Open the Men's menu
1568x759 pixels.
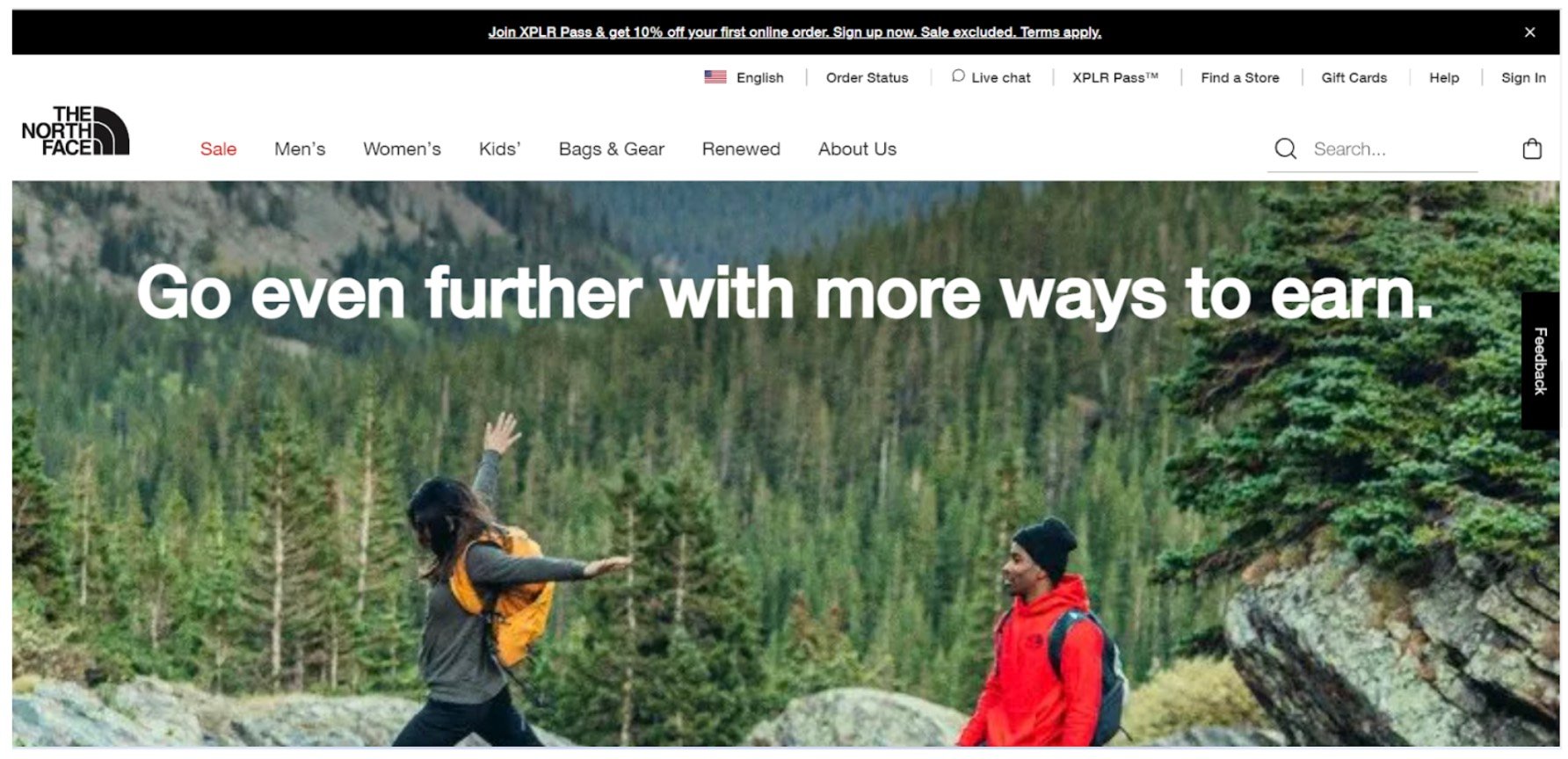coord(300,149)
